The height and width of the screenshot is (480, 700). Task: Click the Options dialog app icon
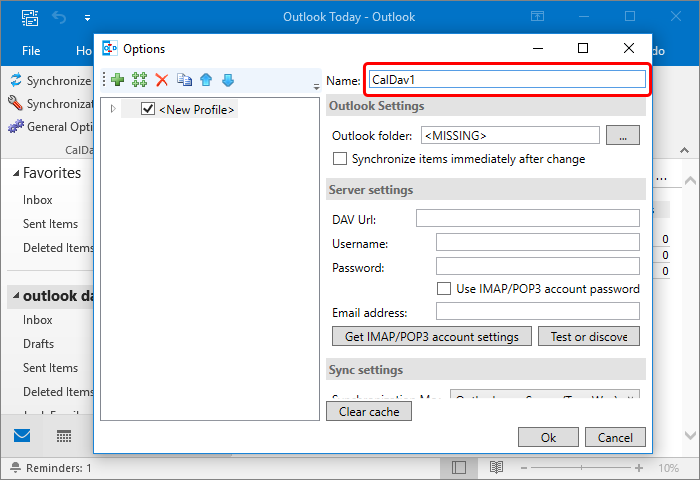click(x=110, y=48)
